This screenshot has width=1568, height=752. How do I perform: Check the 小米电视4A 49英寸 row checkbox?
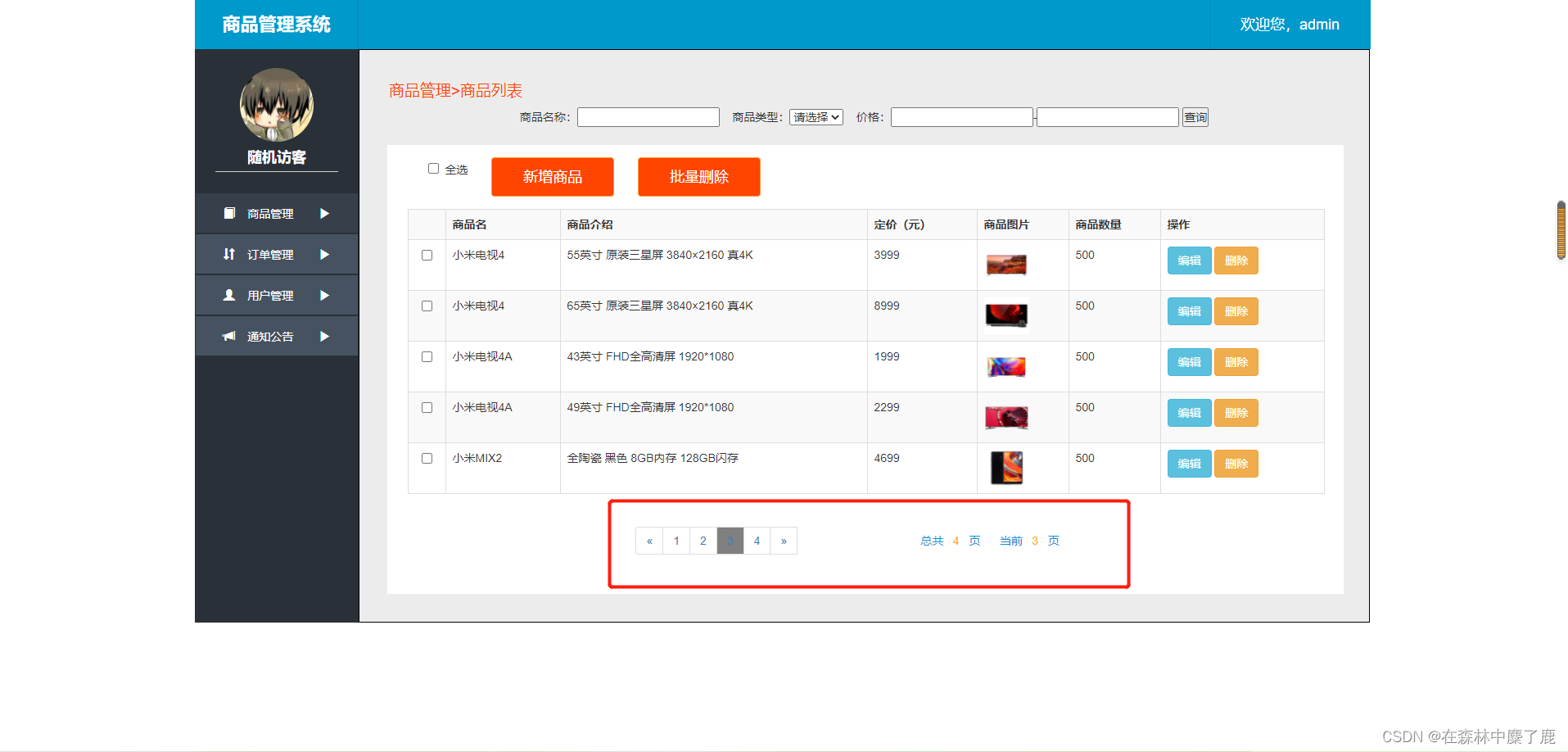[x=427, y=407]
